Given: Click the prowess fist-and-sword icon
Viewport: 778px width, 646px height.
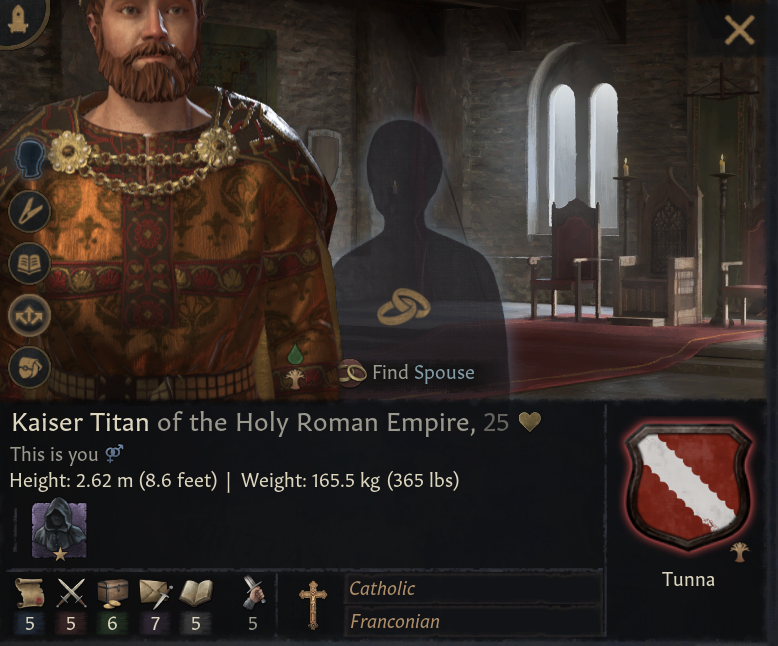Looking at the screenshot, I should click(x=252, y=594).
